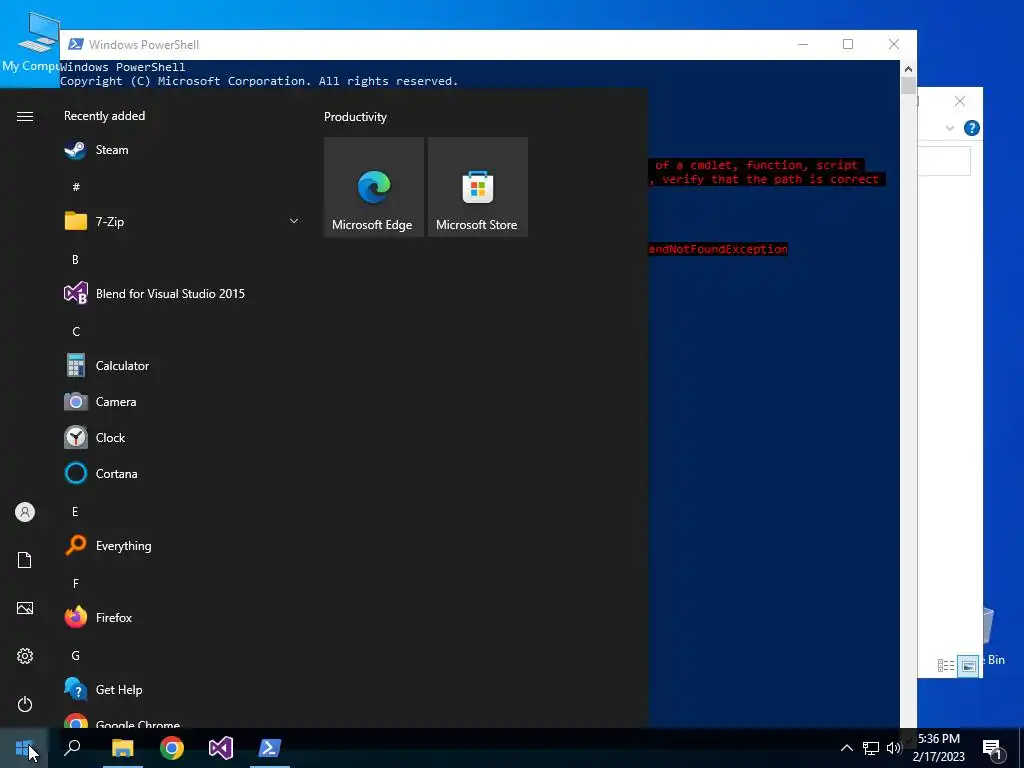1024x768 pixels.
Task: Jump to letter E section header
Action: point(75,511)
